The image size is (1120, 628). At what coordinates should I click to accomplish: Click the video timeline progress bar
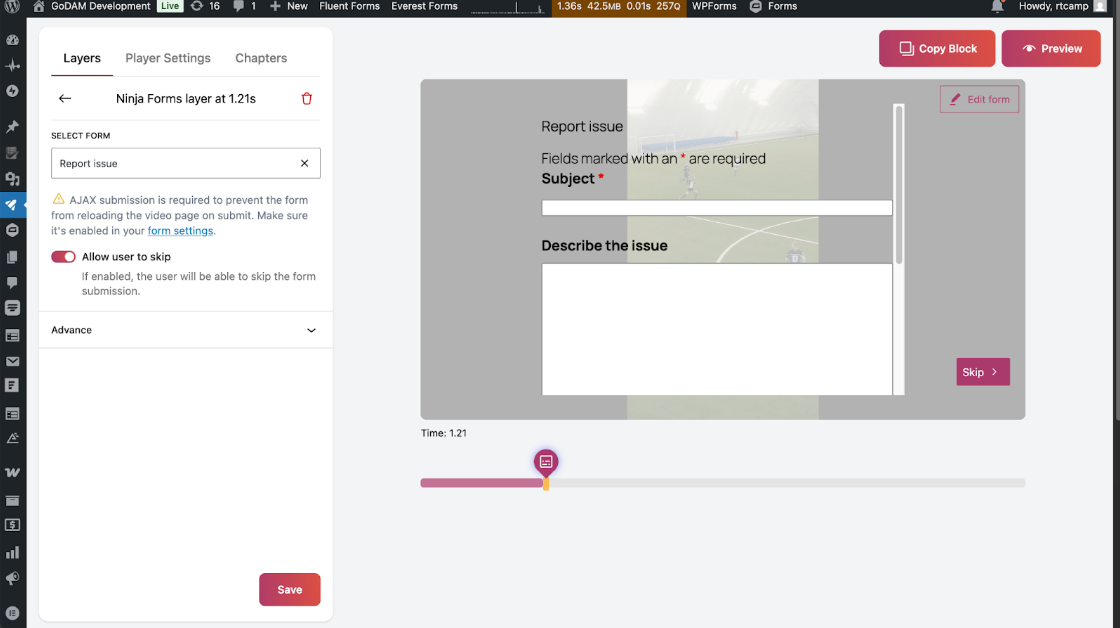click(780, 483)
